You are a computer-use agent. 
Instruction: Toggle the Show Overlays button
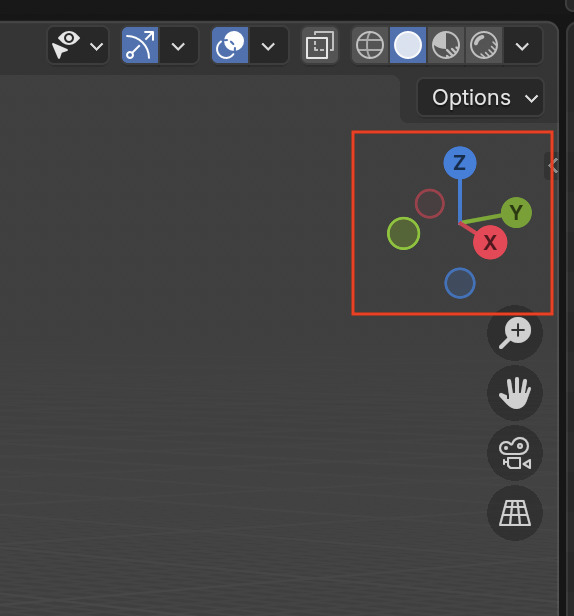pos(230,45)
